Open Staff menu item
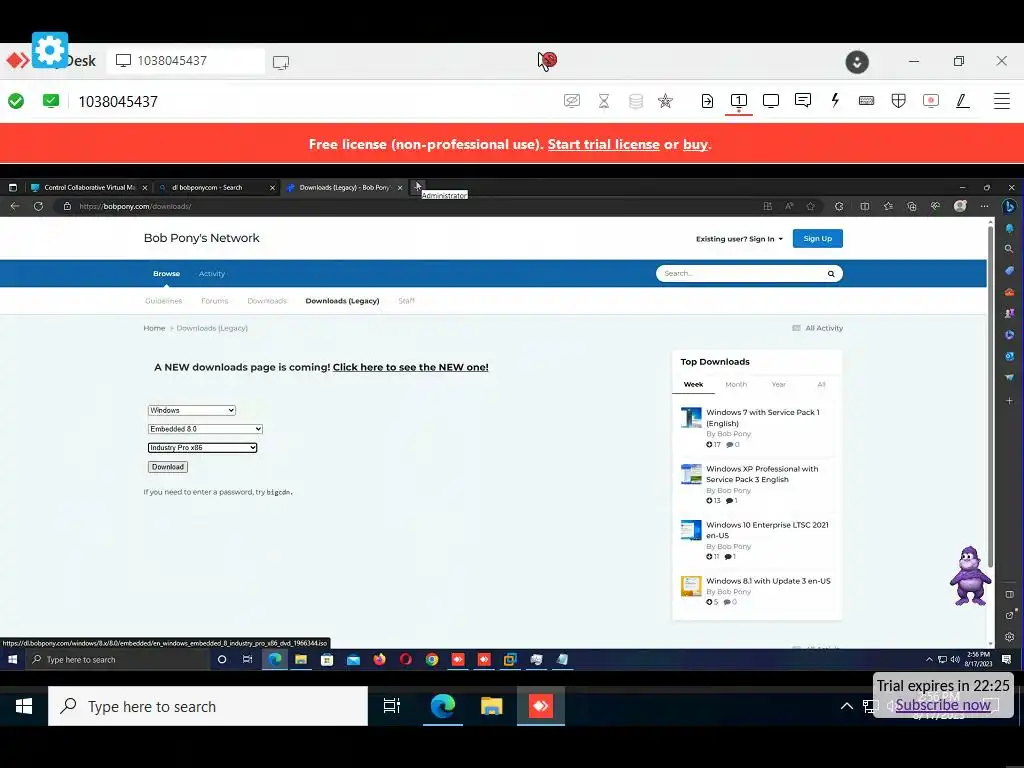Image resolution: width=1024 pixels, height=768 pixels. click(x=406, y=301)
